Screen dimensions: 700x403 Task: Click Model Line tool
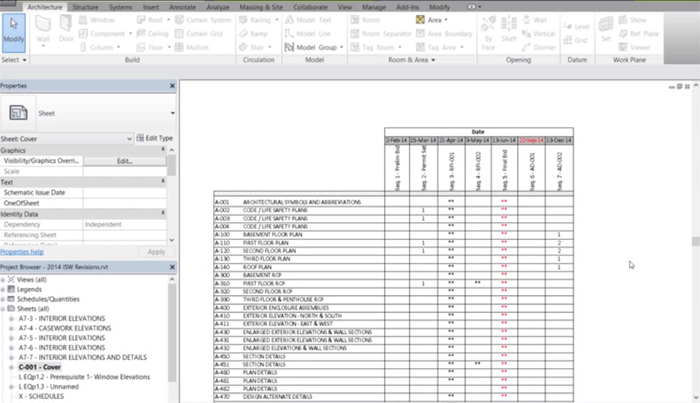click(308, 33)
